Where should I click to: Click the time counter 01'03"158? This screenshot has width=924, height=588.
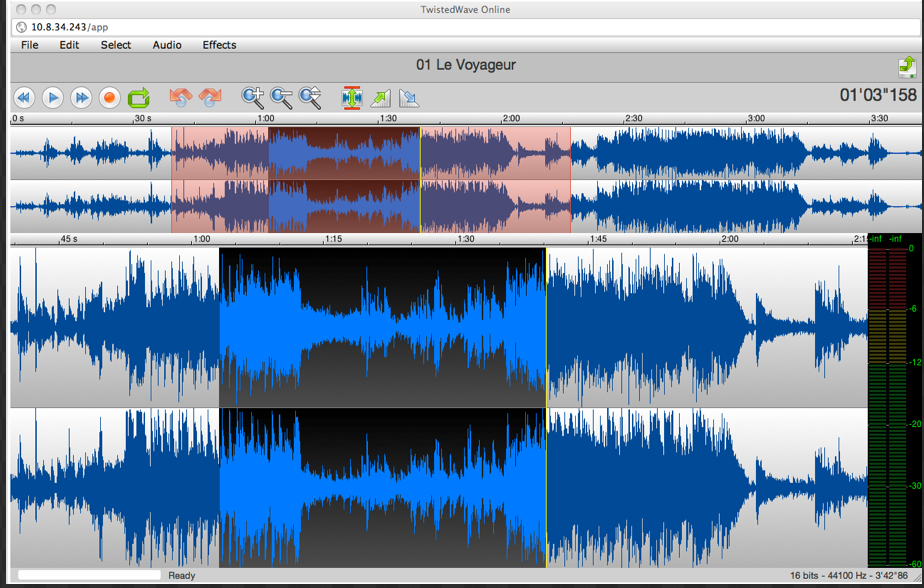(878, 95)
